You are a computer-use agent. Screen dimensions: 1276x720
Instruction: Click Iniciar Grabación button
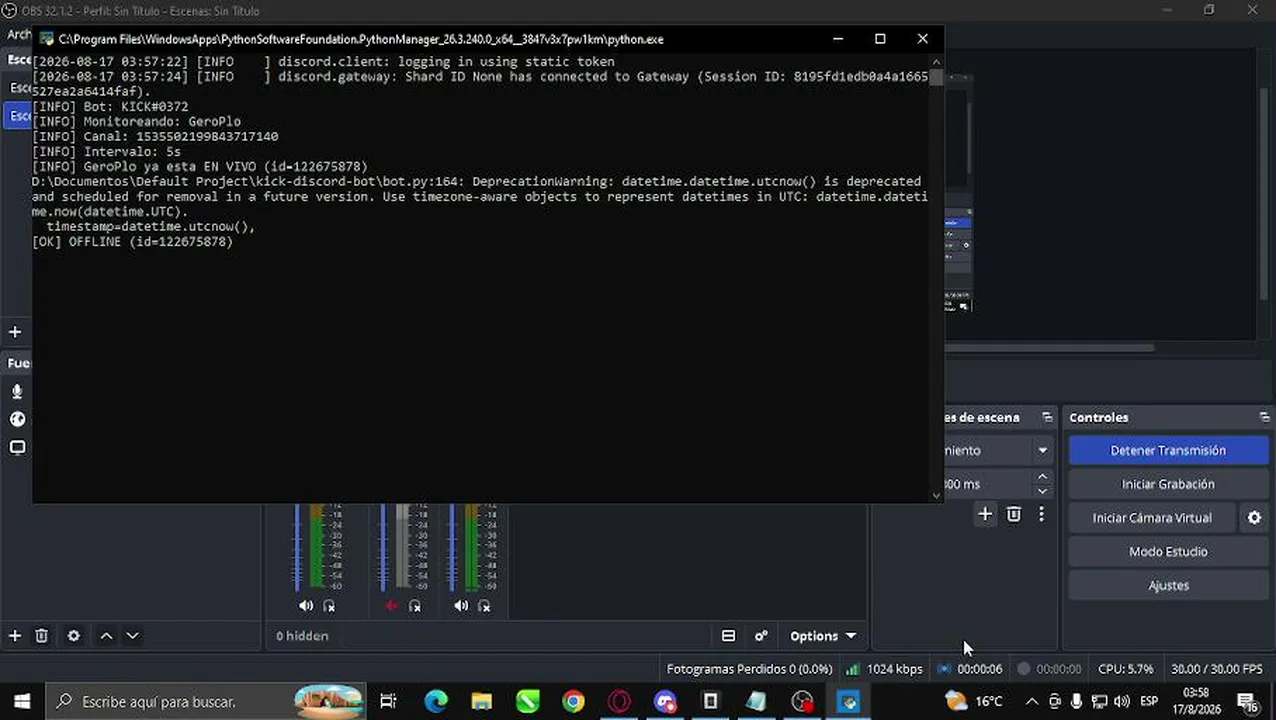tap(1168, 484)
